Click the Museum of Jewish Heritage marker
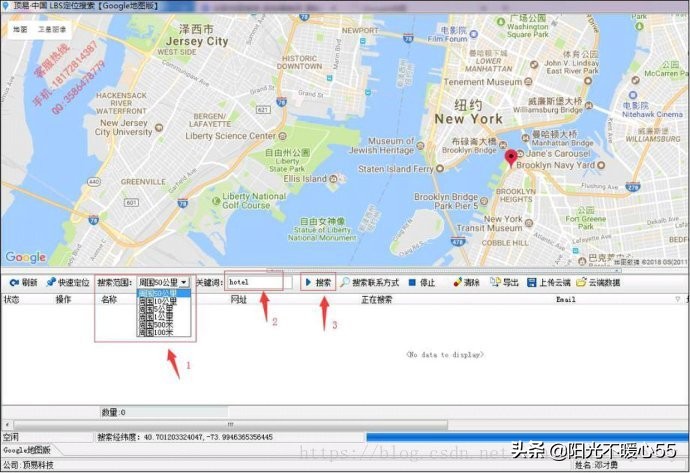The height and width of the screenshot is (473, 690). click(420, 145)
